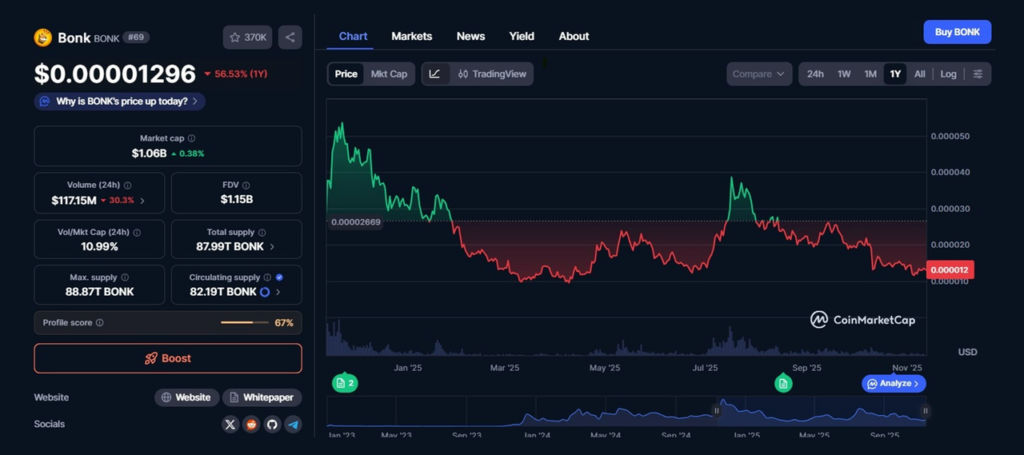Switch to TradingView chart mode
Screen dimensions: 1024x455
[x=492, y=74]
